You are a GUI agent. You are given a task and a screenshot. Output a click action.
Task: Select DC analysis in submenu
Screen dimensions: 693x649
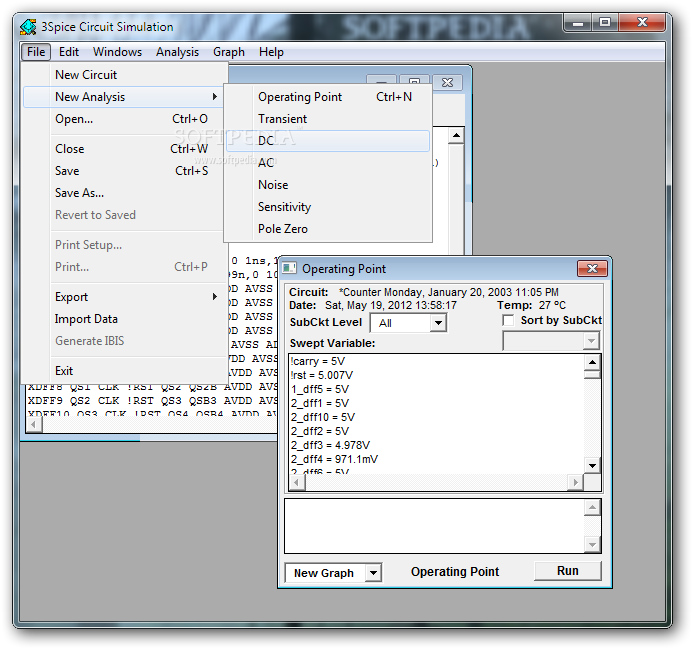point(328,141)
